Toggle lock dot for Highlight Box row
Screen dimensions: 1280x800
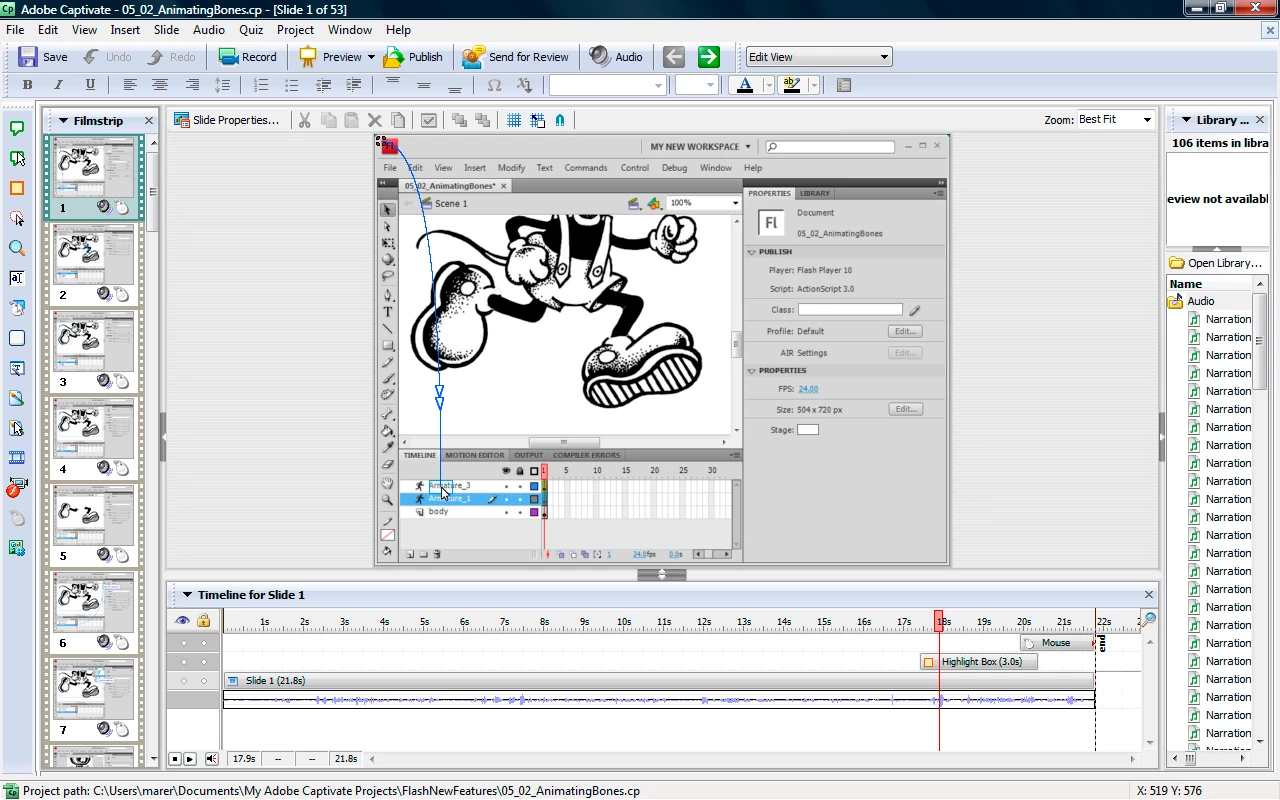(204, 662)
